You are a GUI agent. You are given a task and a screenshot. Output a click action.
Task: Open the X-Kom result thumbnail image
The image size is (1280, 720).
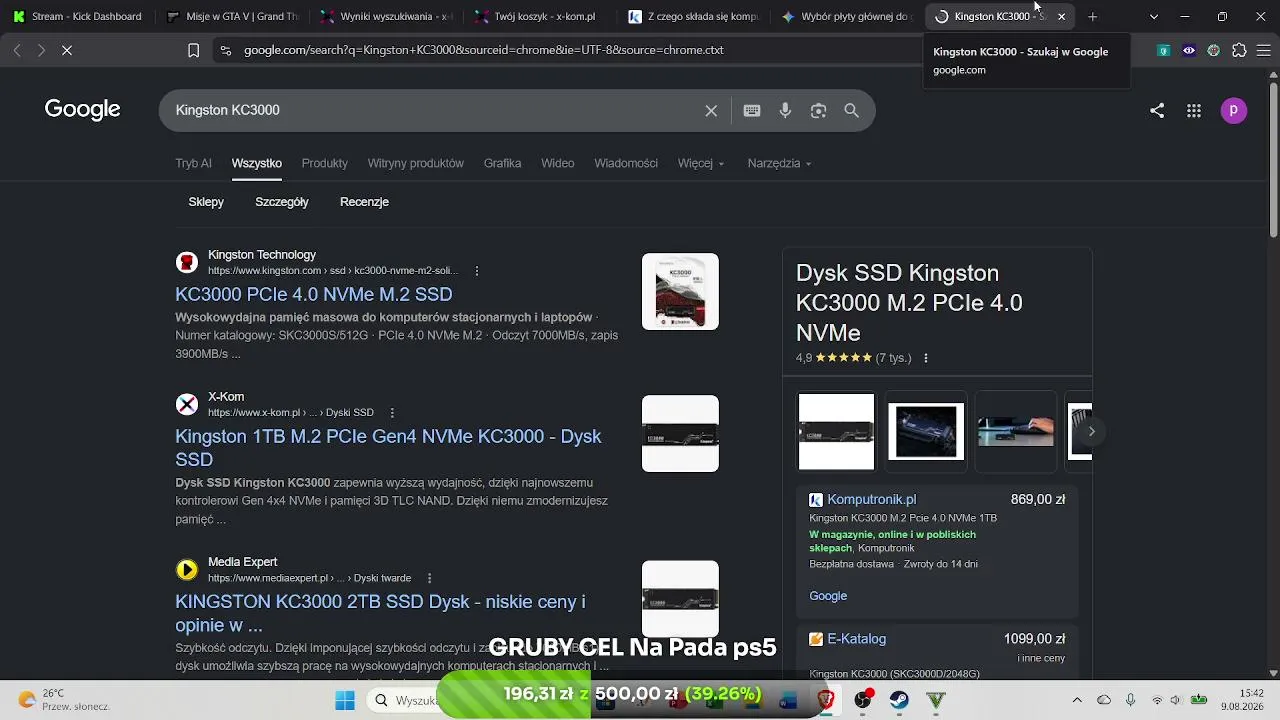680,433
